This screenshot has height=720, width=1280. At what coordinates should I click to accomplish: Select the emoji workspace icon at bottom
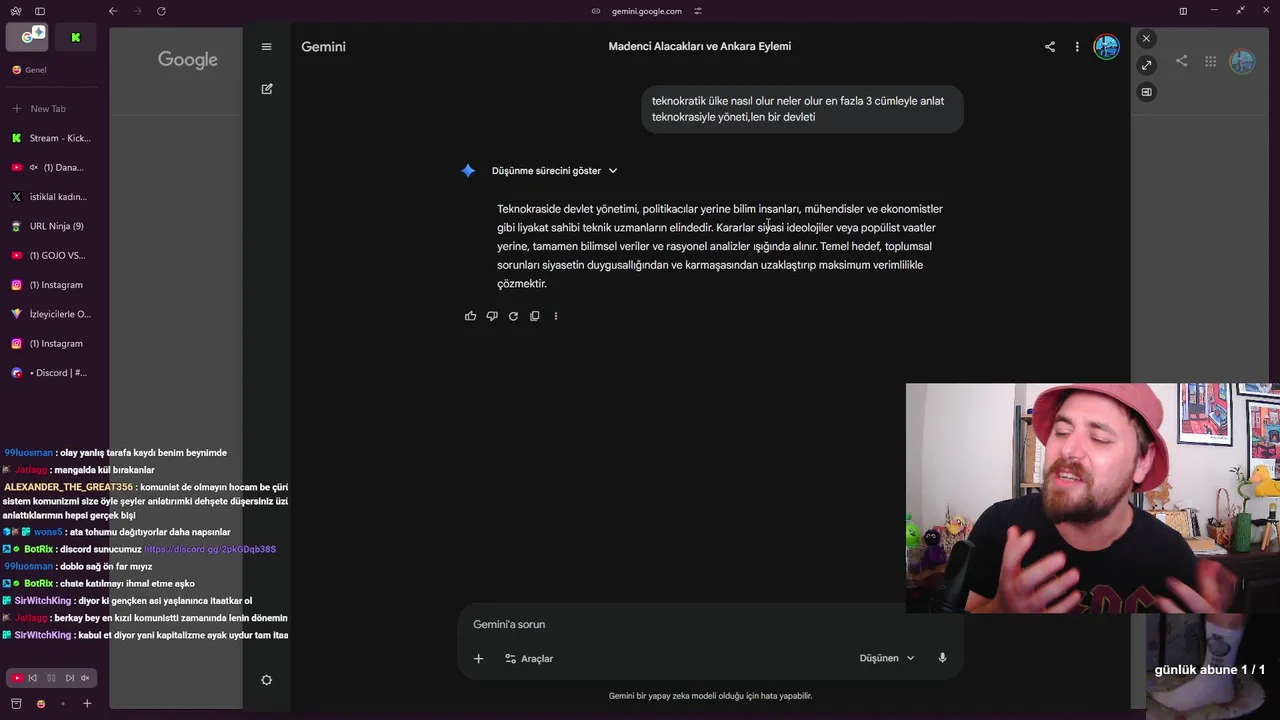[41, 704]
